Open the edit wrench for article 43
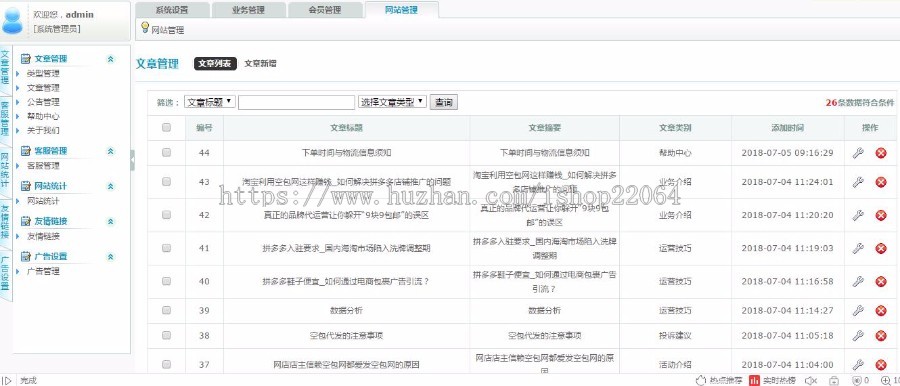The height and width of the screenshot is (386, 900). coord(858,182)
